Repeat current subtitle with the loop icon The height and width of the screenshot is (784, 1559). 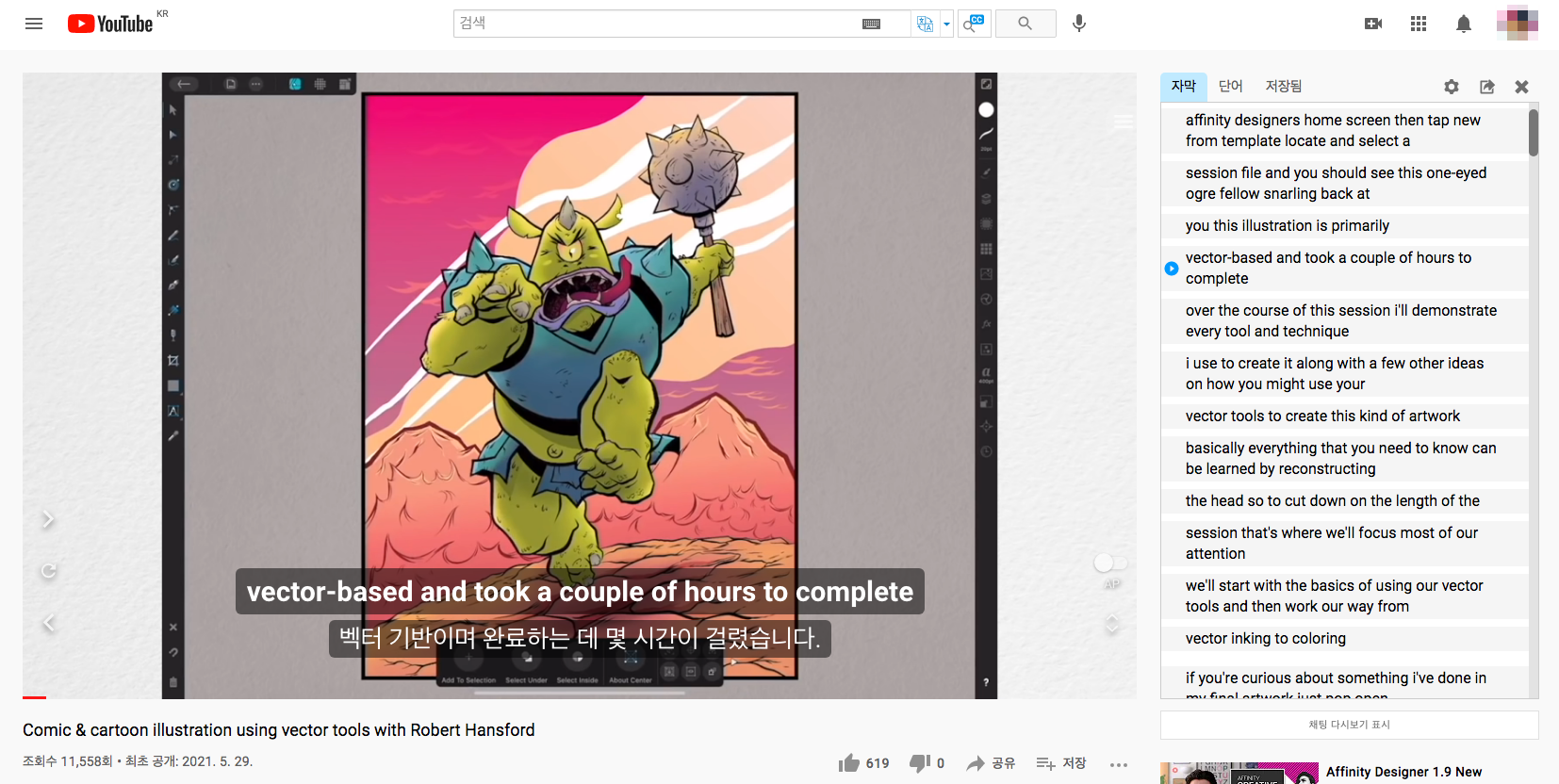click(x=48, y=570)
